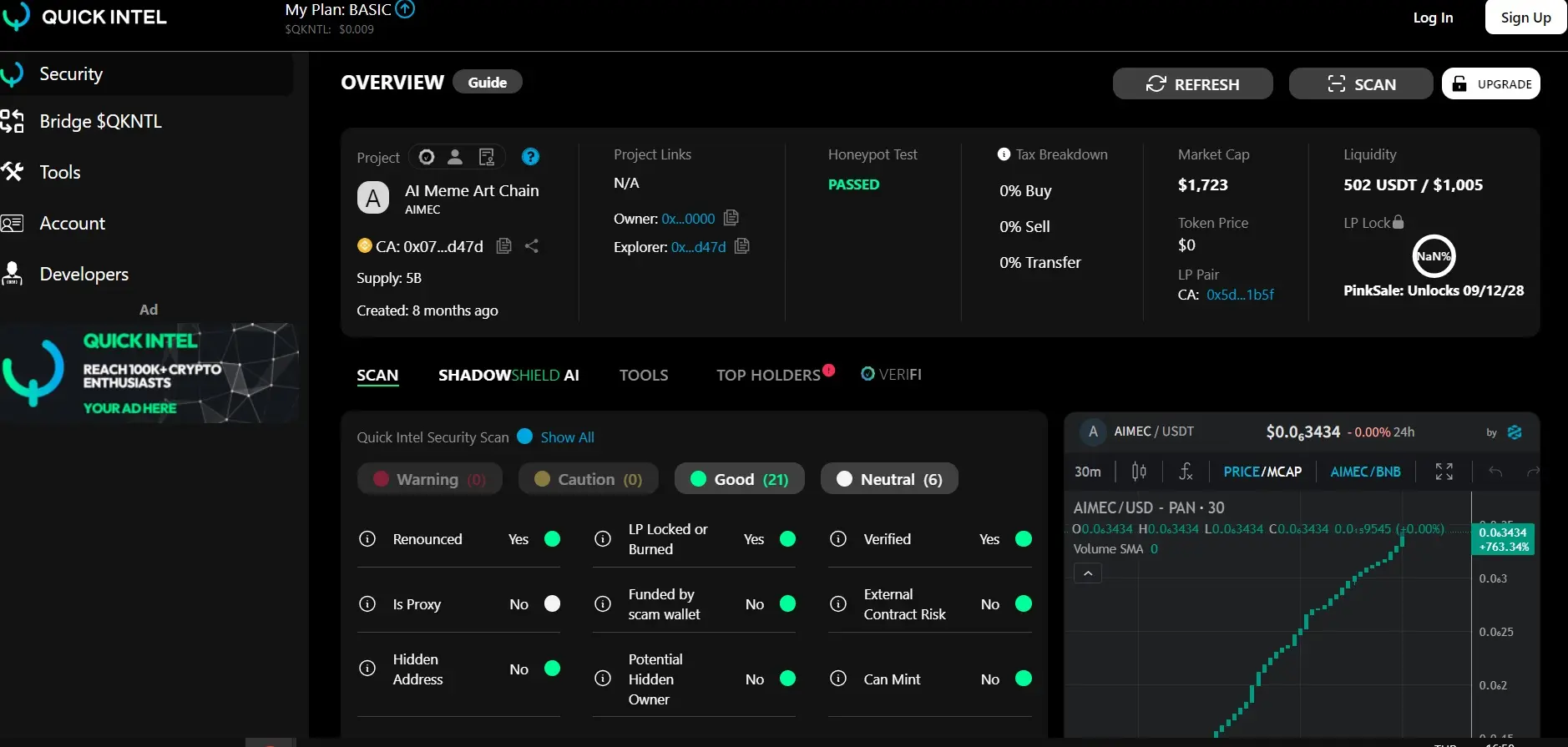Click the contract certificate icon beside Project

coord(487,157)
